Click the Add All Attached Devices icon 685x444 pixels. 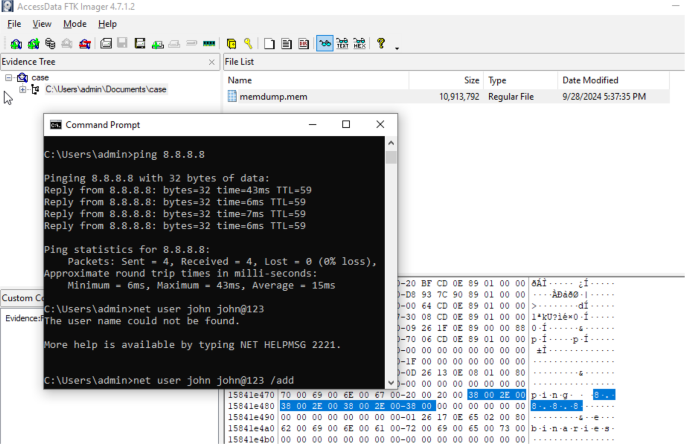click(33, 44)
